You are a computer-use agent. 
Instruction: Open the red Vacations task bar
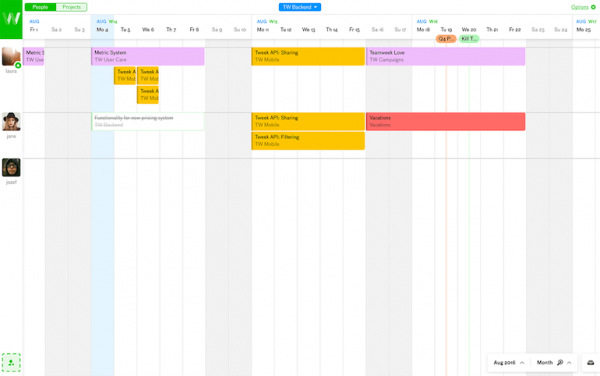(x=445, y=122)
